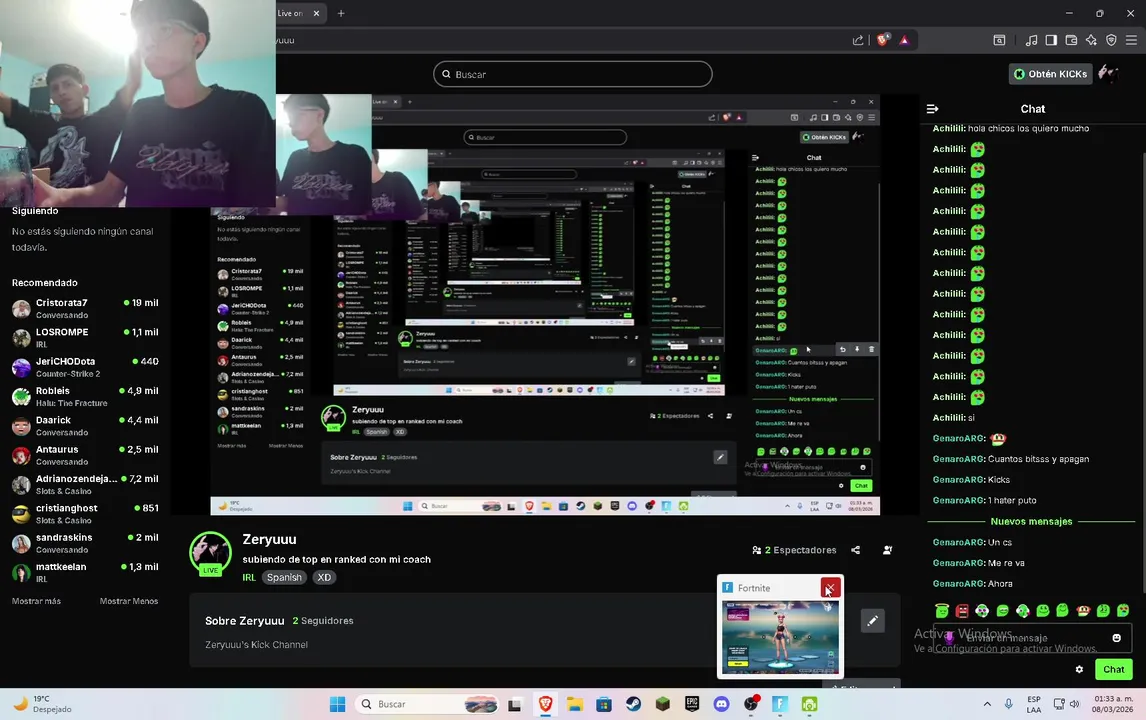This screenshot has height=720, width=1146.
Task: Open Cristorata7's recommended channel
Action: tap(85, 308)
